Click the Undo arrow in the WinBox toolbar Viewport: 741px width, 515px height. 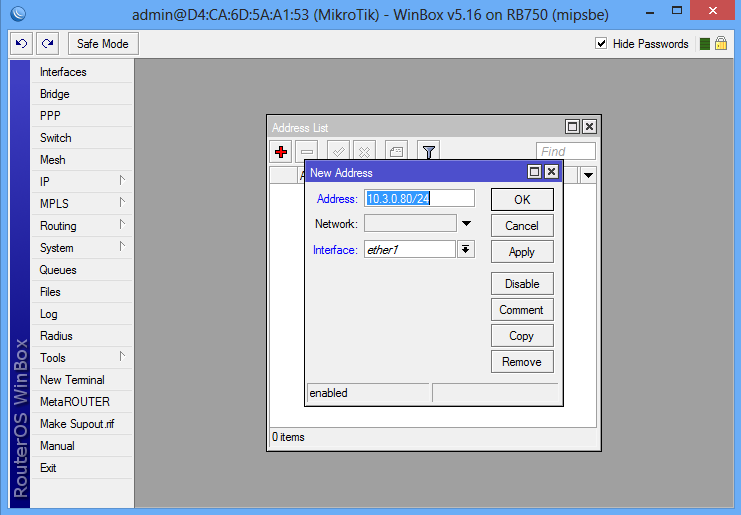pos(21,43)
